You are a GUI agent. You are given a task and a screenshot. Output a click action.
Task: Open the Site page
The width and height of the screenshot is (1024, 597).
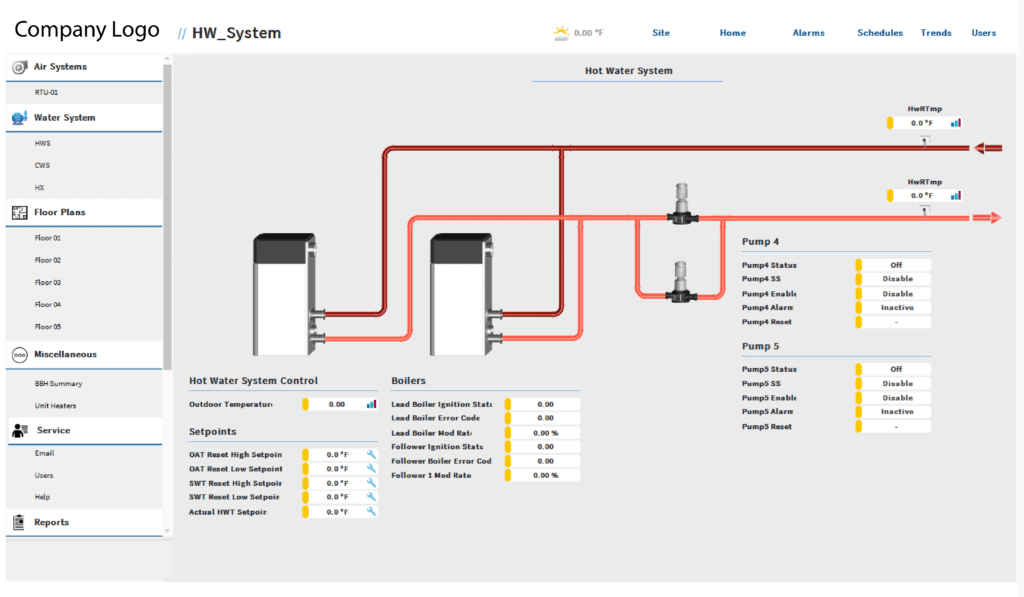click(661, 33)
